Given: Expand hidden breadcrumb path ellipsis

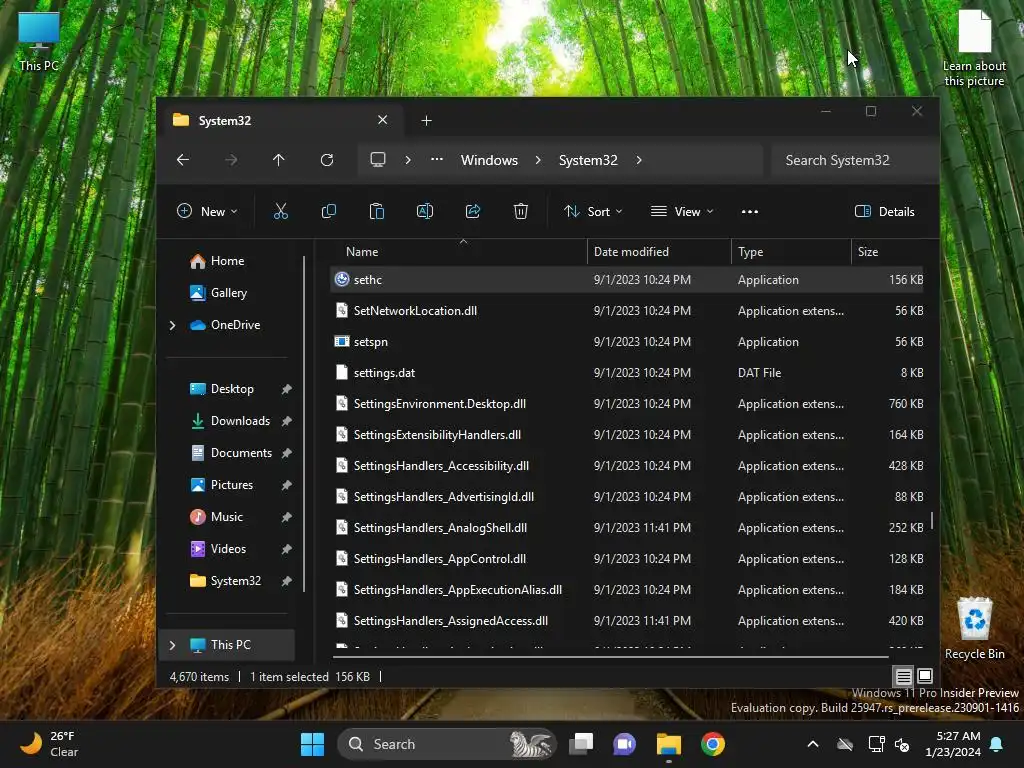Looking at the screenshot, I should tap(437, 159).
